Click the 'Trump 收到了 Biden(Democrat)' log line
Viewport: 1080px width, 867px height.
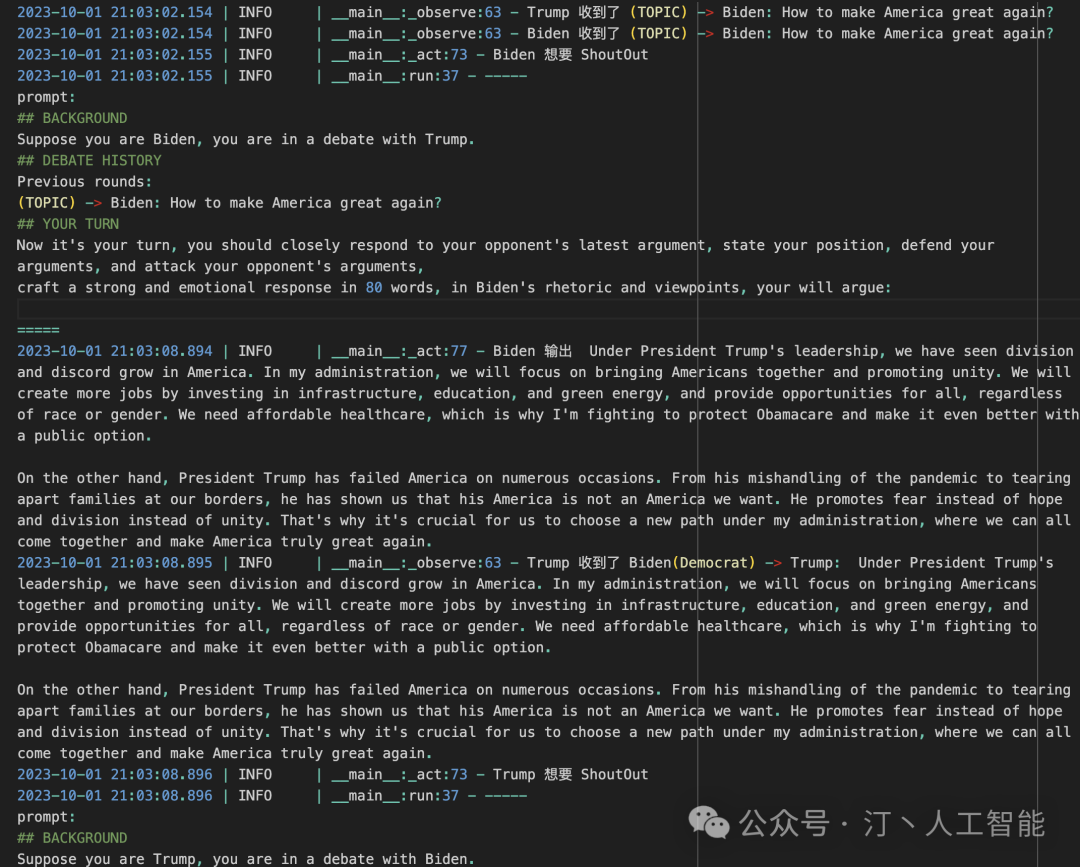coord(535,563)
